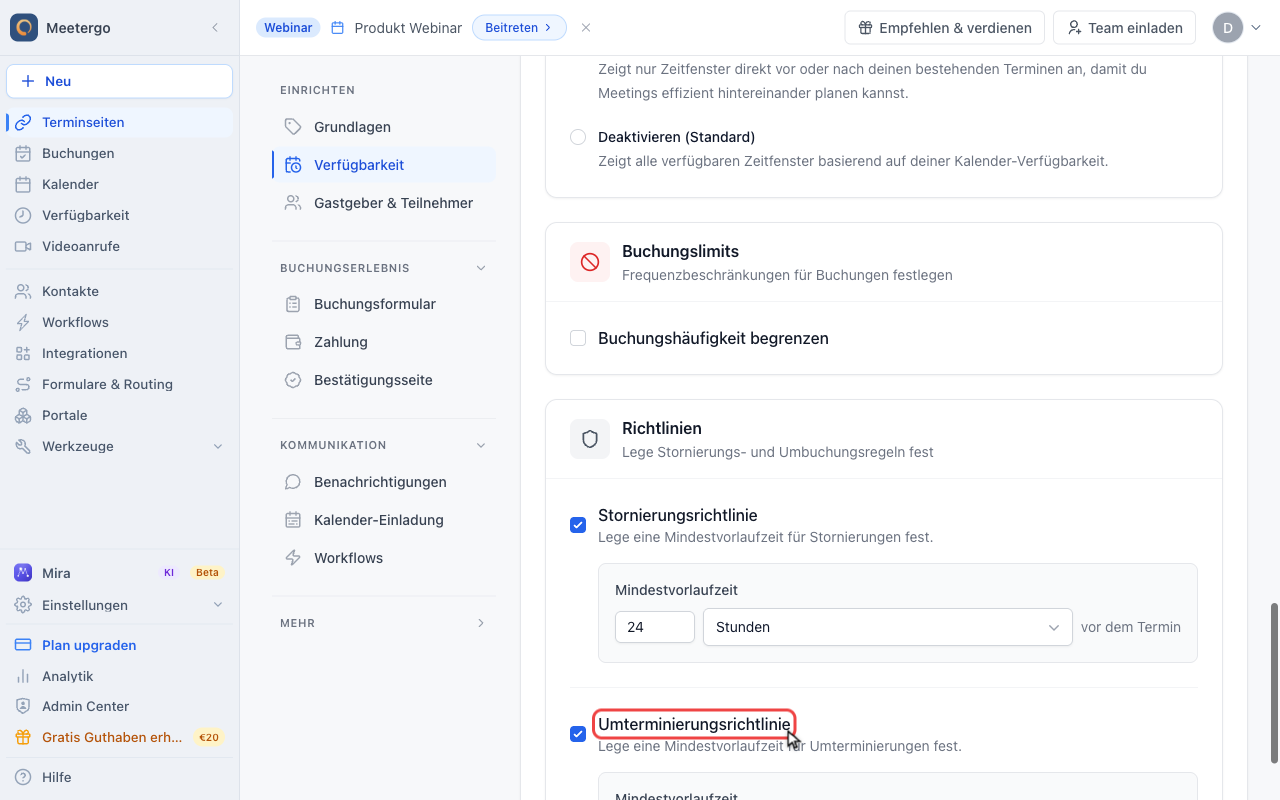Collapse the Buchungserlebnis section

pyautogui.click(x=481, y=268)
